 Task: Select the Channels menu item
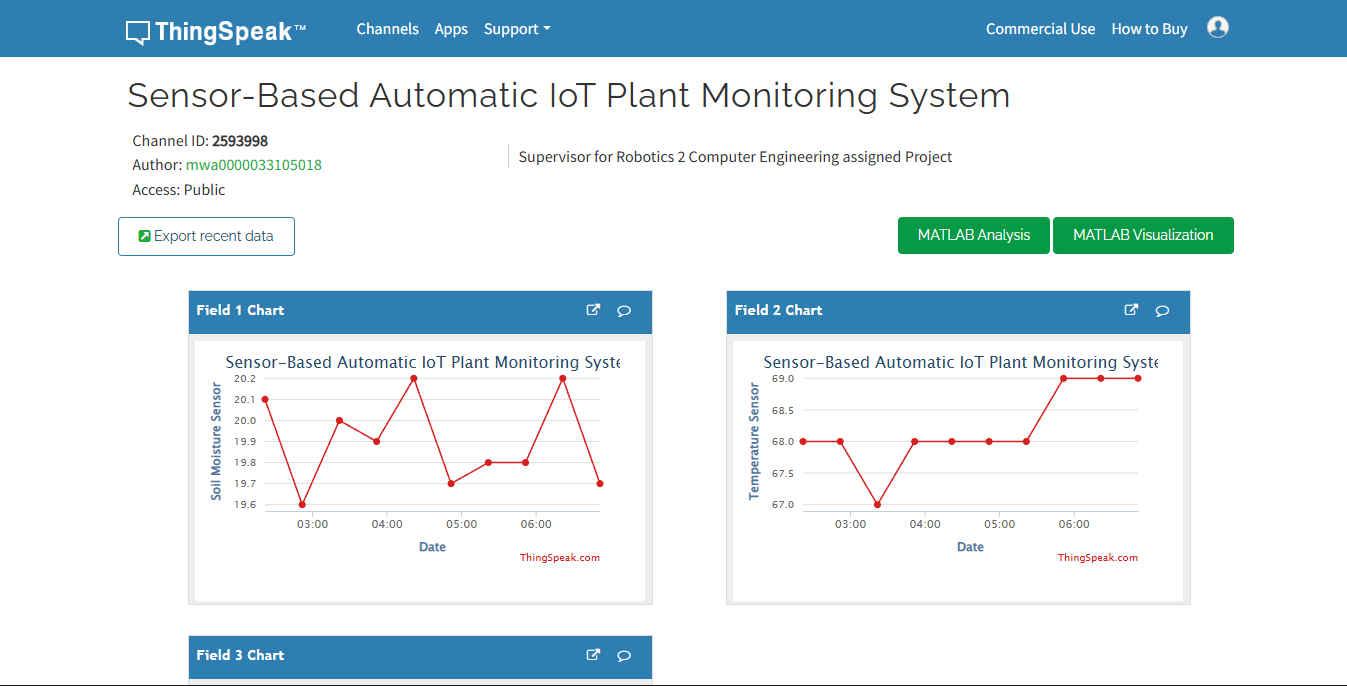point(387,28)
